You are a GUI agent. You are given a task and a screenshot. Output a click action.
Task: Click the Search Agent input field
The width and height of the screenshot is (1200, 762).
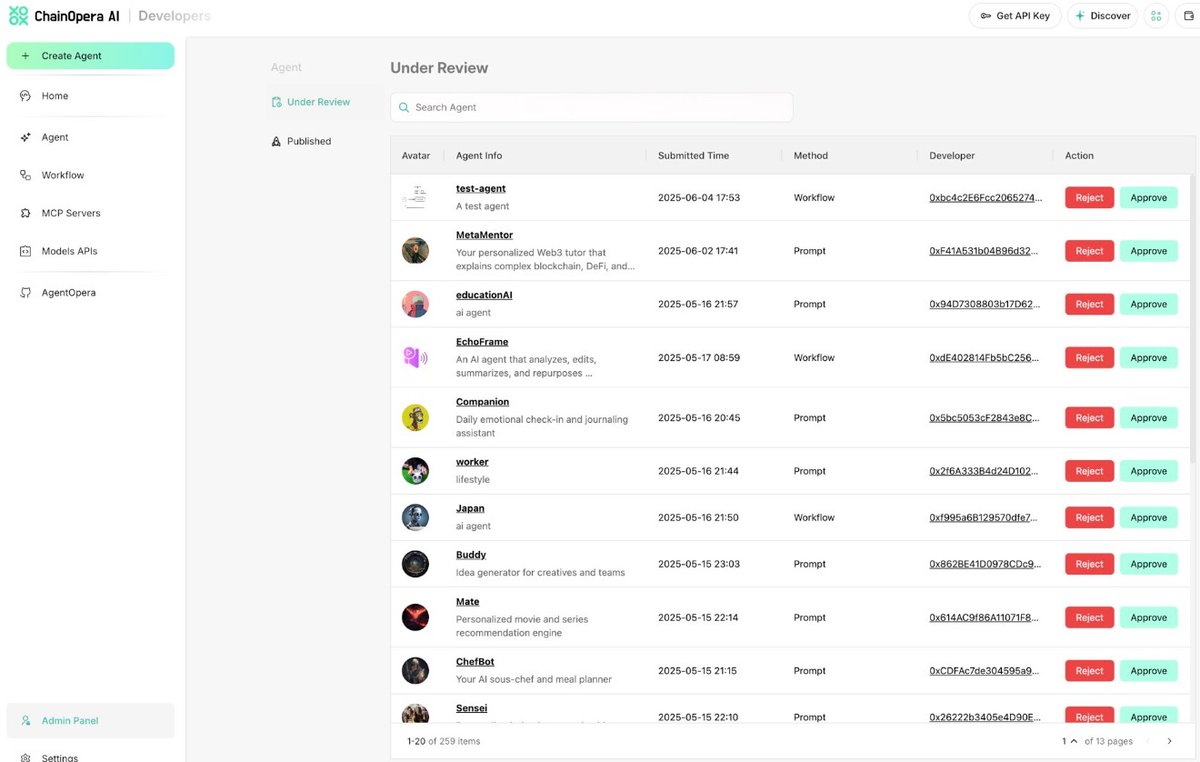[592, 107]
